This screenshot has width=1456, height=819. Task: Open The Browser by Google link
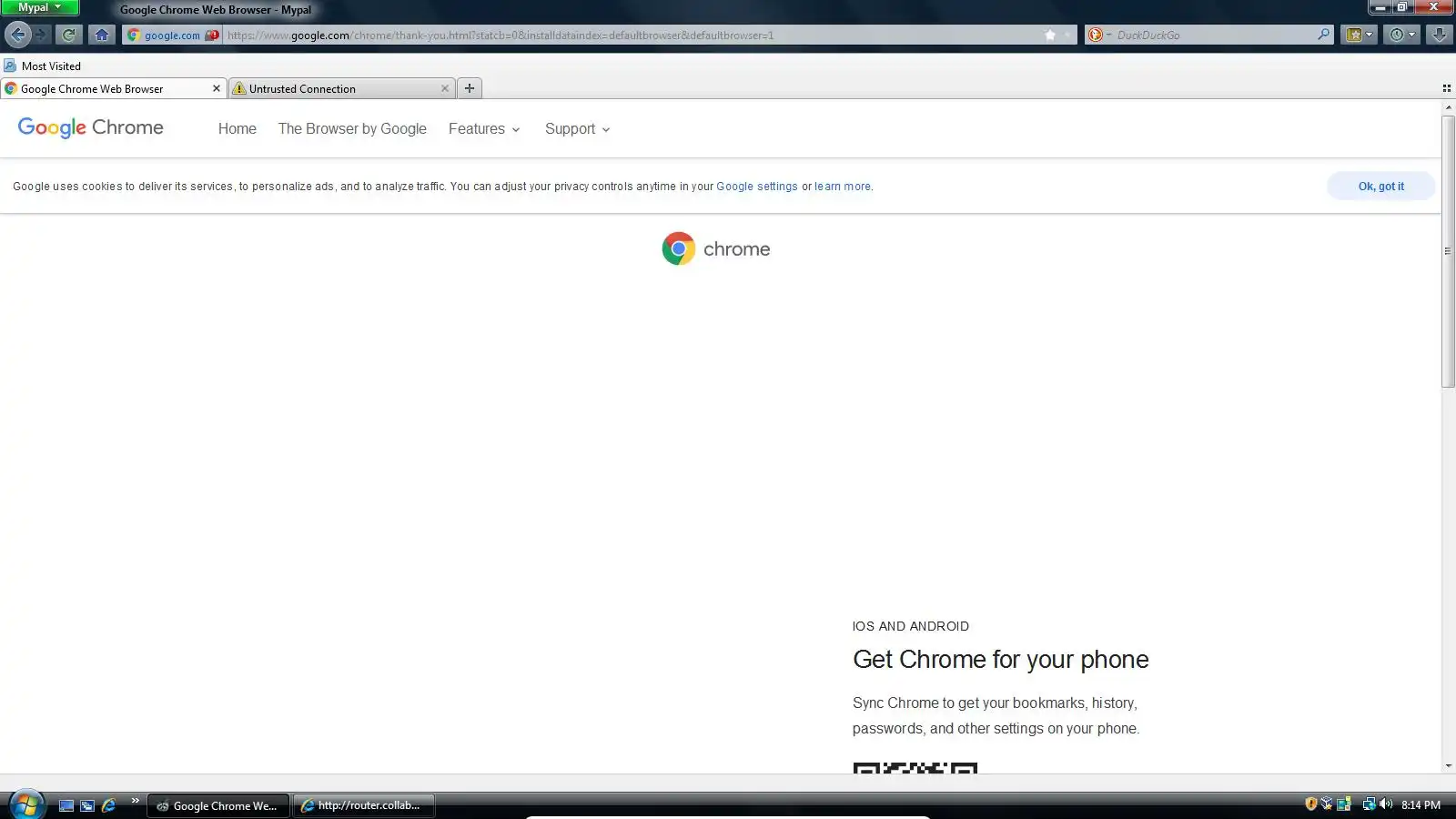(352, 128)
